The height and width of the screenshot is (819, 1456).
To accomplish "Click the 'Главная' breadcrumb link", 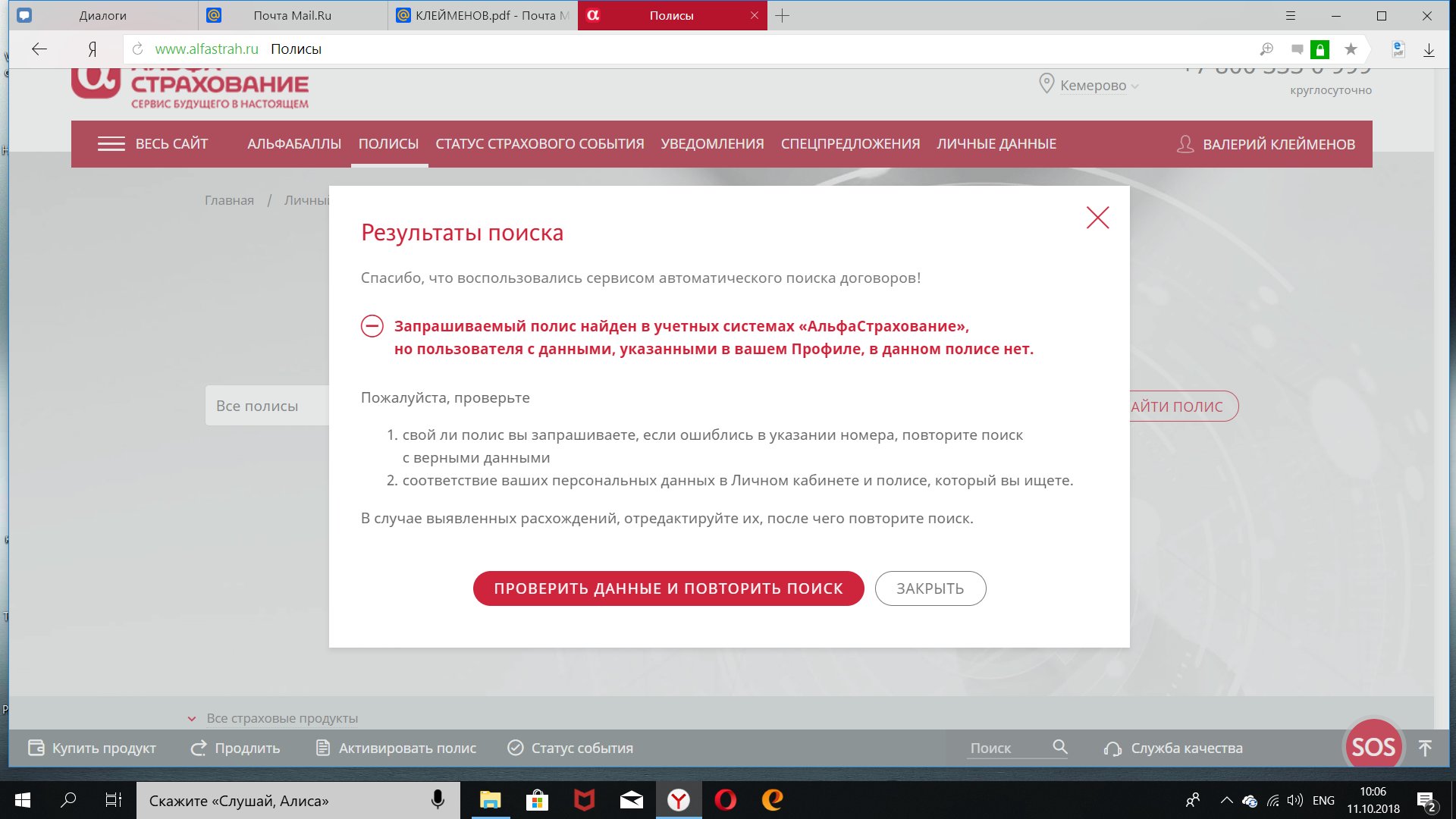I will [229, 200].
